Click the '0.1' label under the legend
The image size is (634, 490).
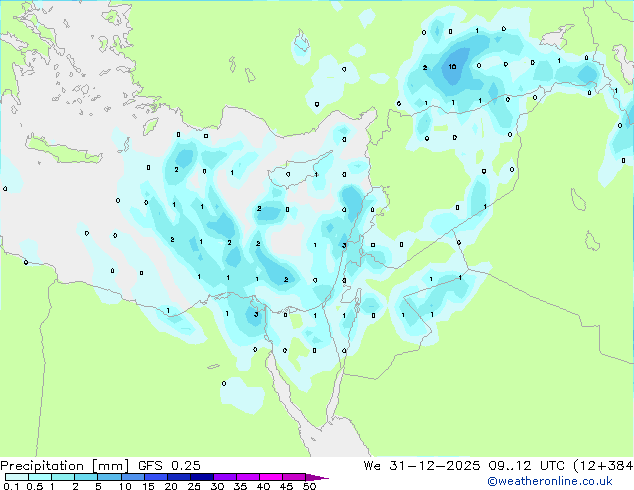point(11,486)
